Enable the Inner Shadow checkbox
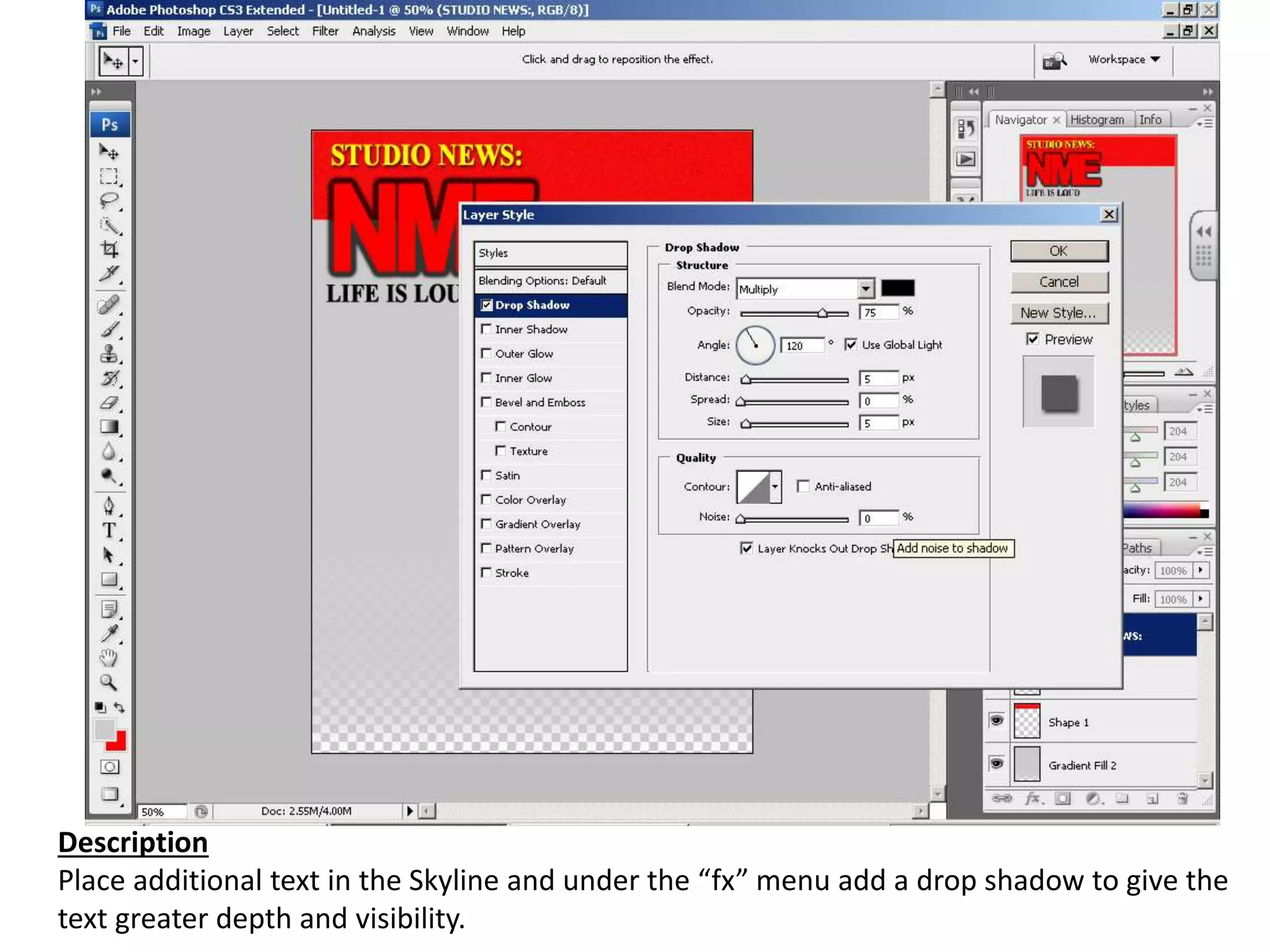The height and width of the screenshot is (952, 1270). coord(487,329)
